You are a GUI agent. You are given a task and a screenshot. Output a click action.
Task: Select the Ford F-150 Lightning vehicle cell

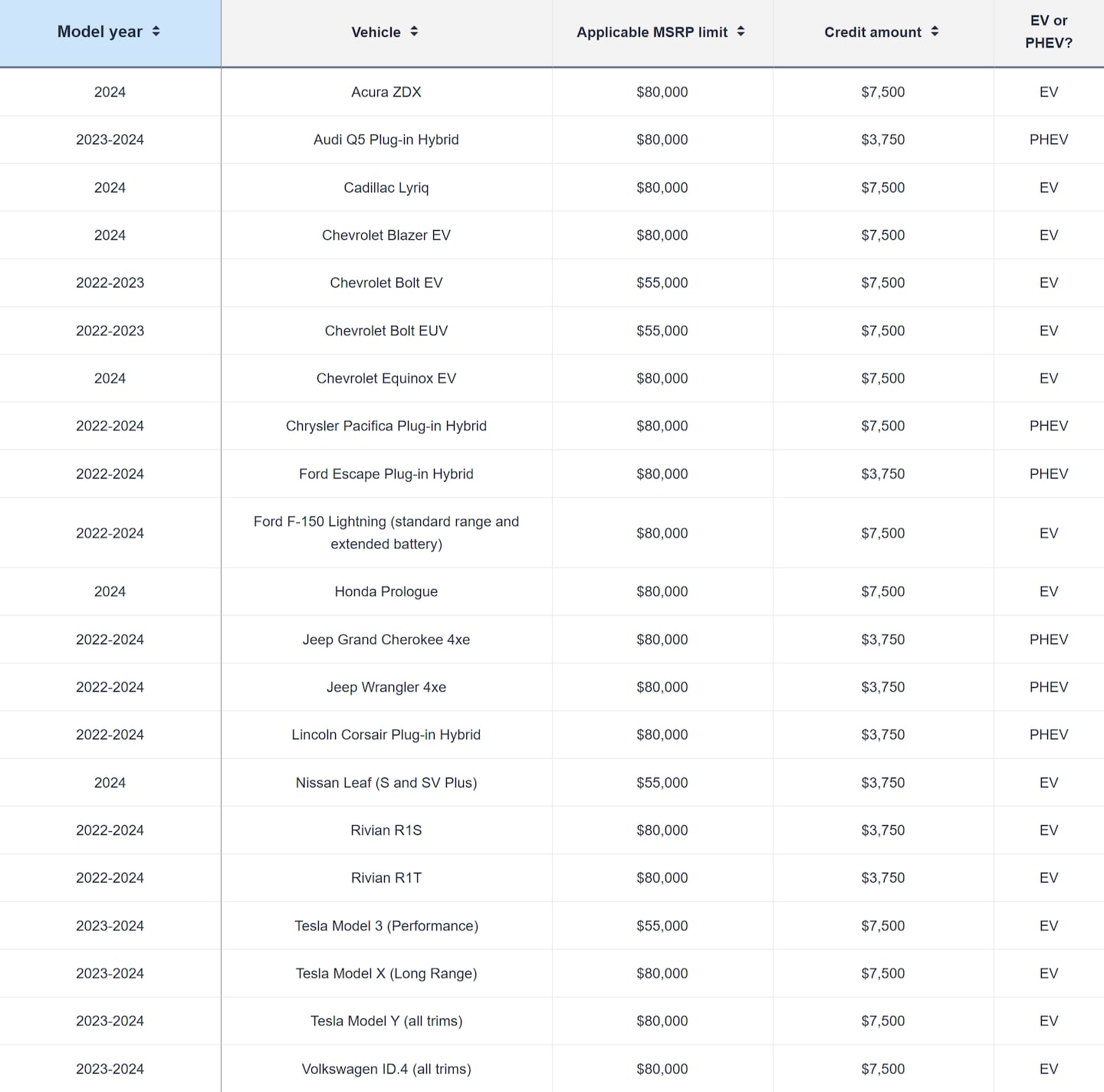[386, 532]
